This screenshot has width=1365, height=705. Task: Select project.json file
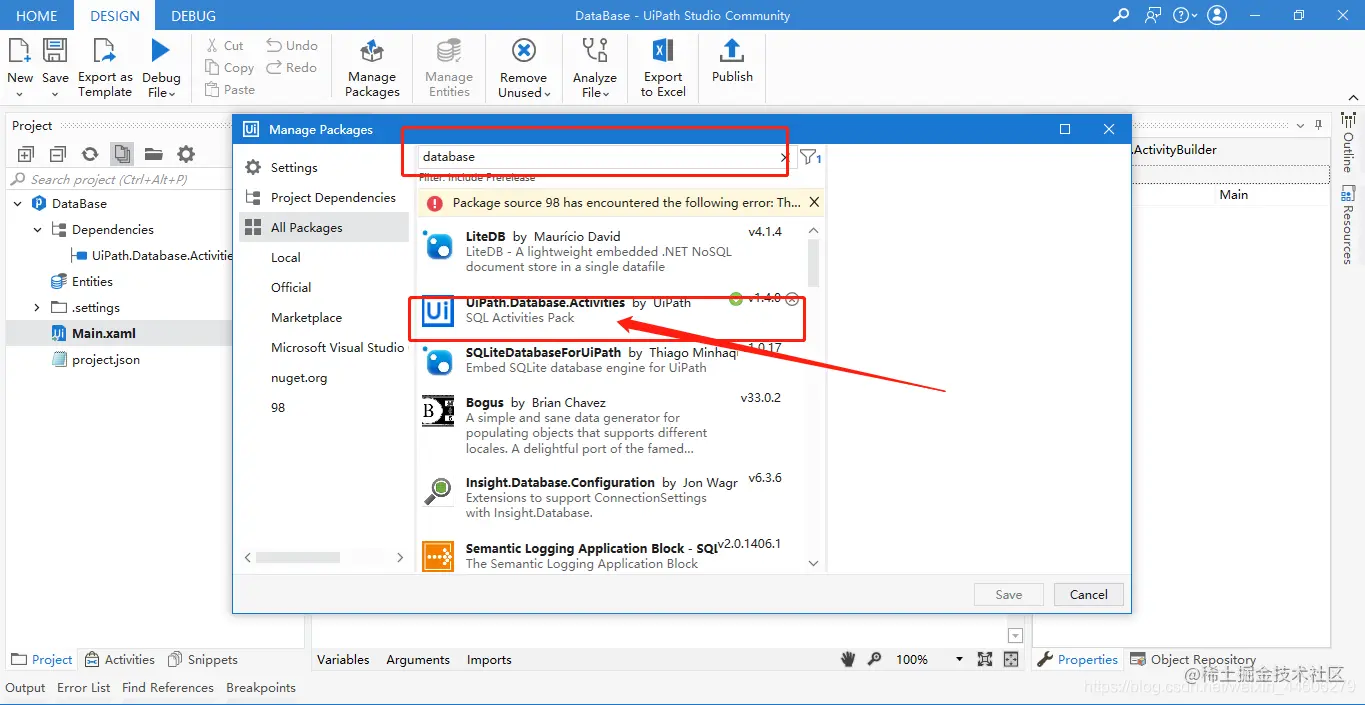click(x=106, y=359)
